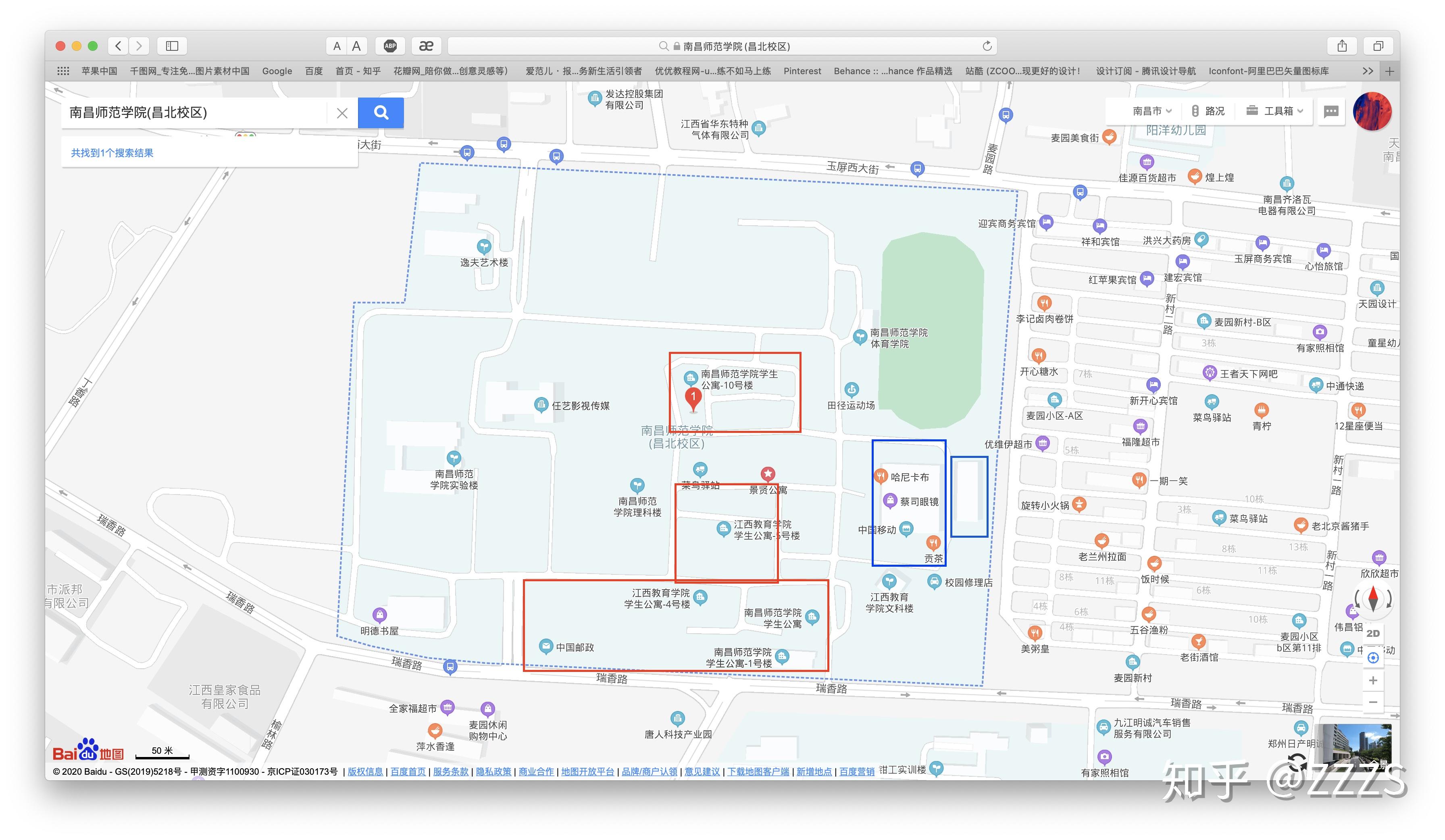Open the 百度 bookmark
Image resolution: width=1445 pixels, height=840 pixels.
point(314,71)
